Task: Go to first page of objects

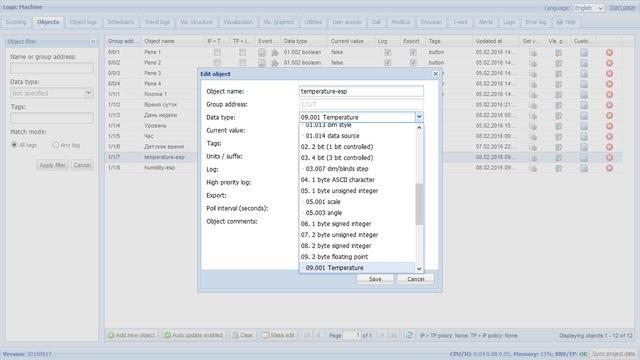Action: point(307,335)
